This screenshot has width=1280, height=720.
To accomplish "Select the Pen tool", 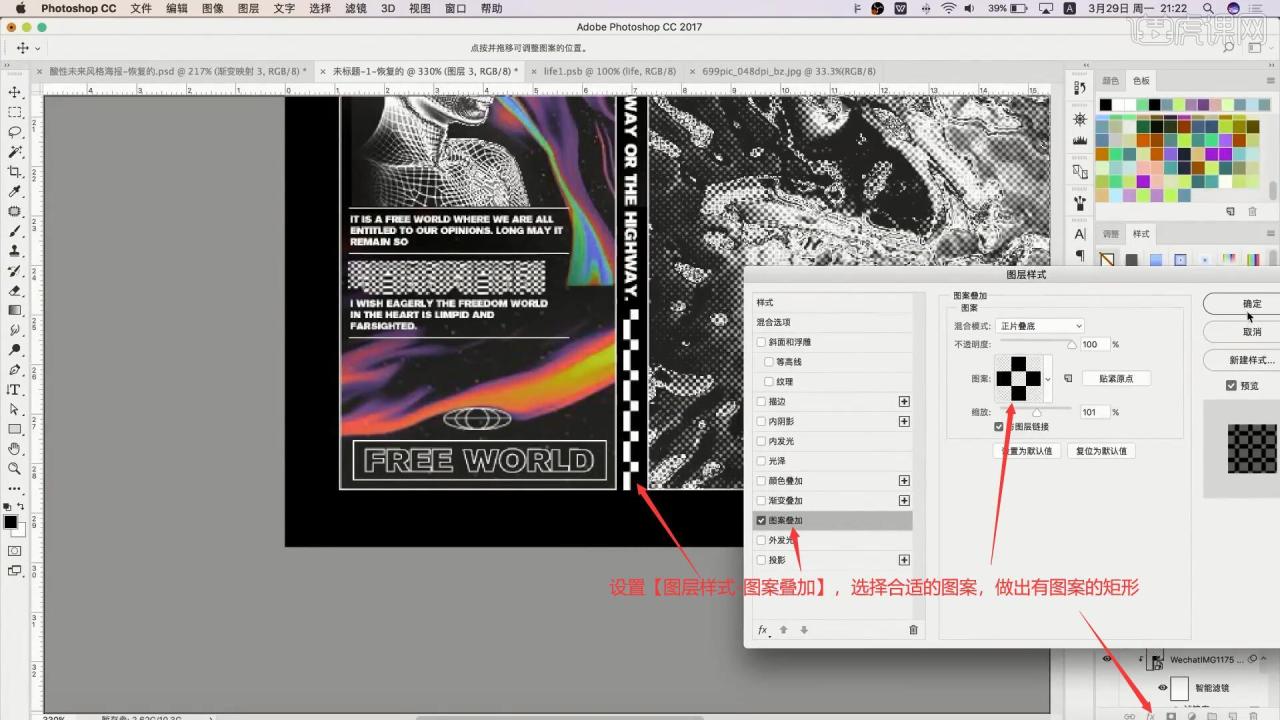I will (x=15, y=370).
